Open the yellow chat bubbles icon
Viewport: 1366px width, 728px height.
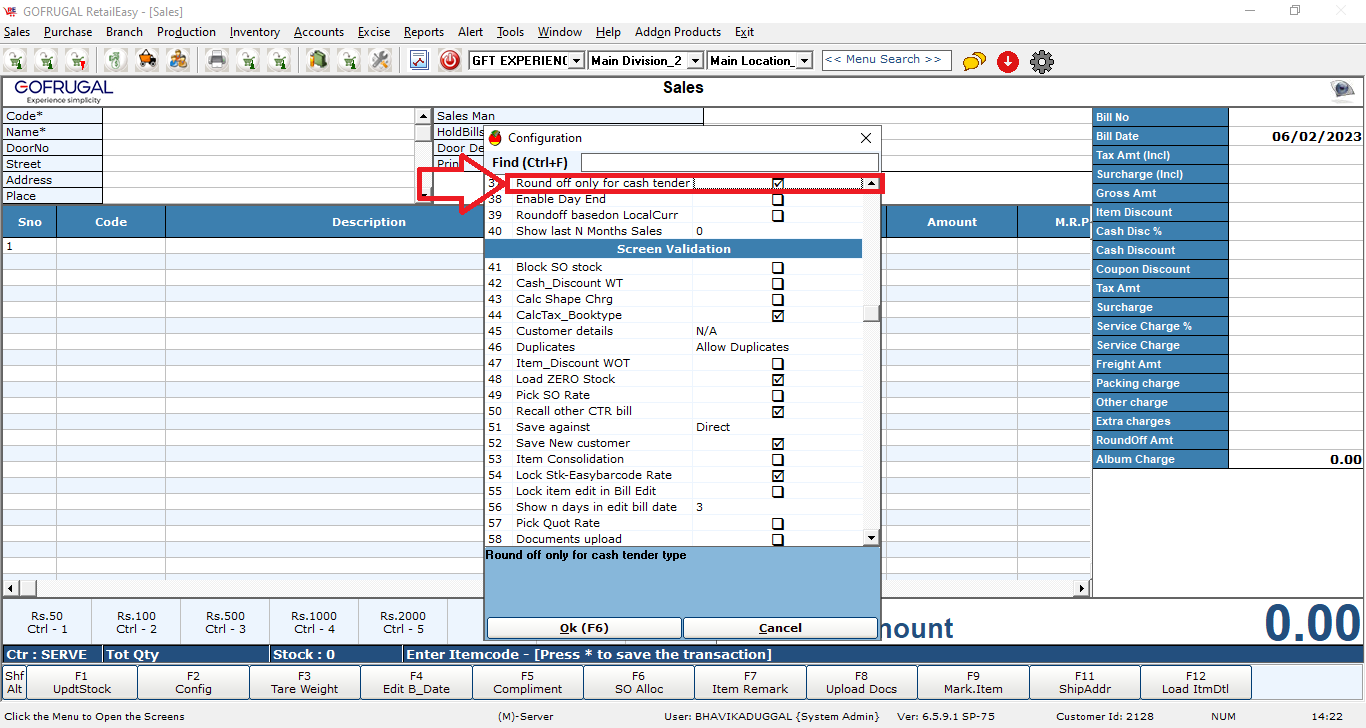click(x=974, y=62)
